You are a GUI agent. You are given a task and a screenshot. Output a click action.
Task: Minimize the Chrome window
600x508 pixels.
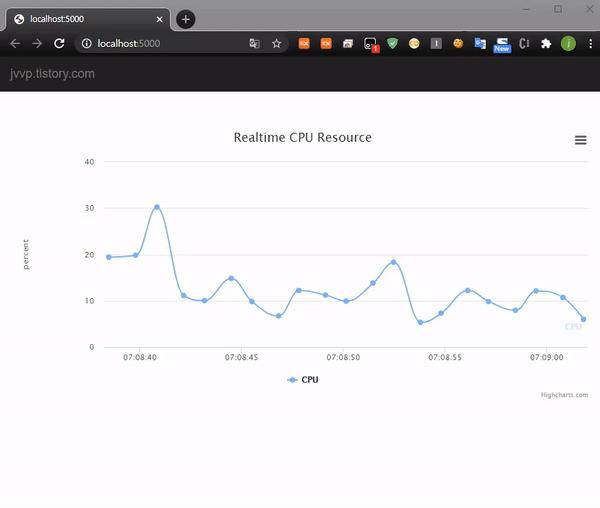tap(527, 9)
